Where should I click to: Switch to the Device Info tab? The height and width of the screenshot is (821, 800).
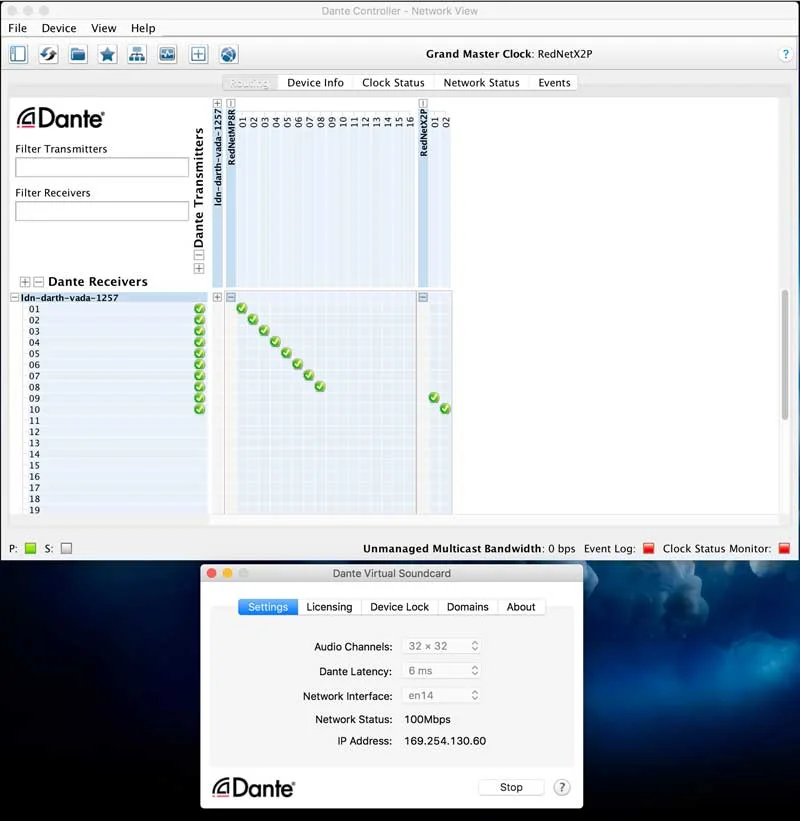click(315, 83)
